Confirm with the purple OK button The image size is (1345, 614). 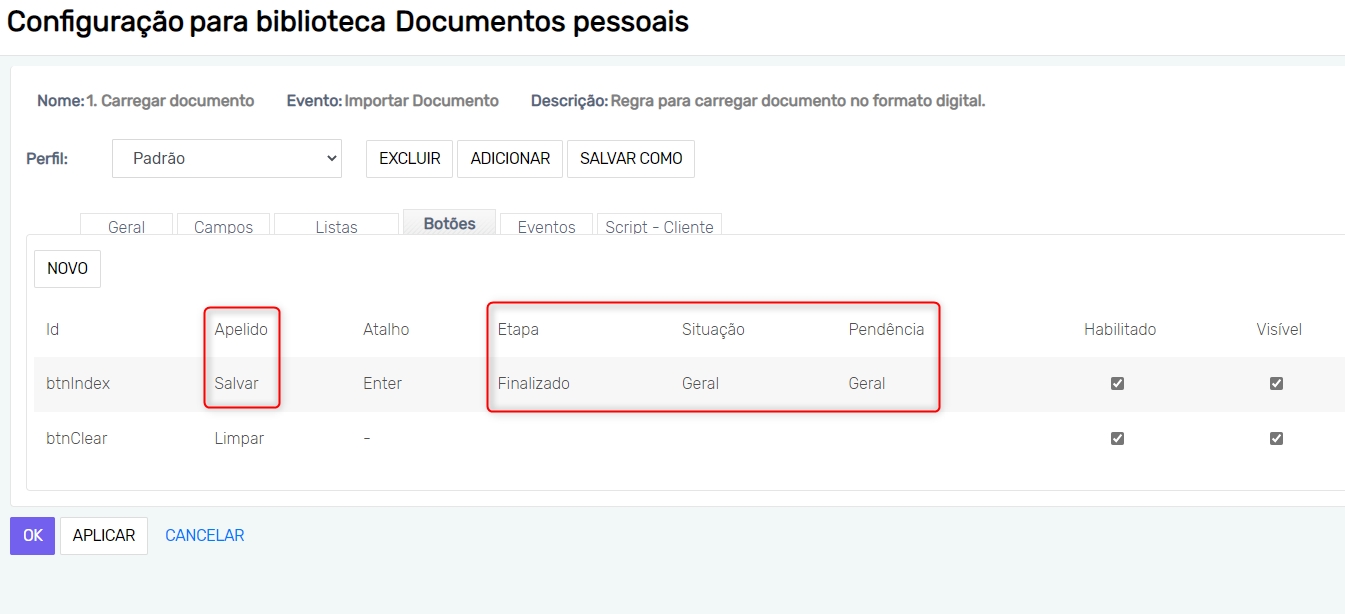[x=32, y=535]
